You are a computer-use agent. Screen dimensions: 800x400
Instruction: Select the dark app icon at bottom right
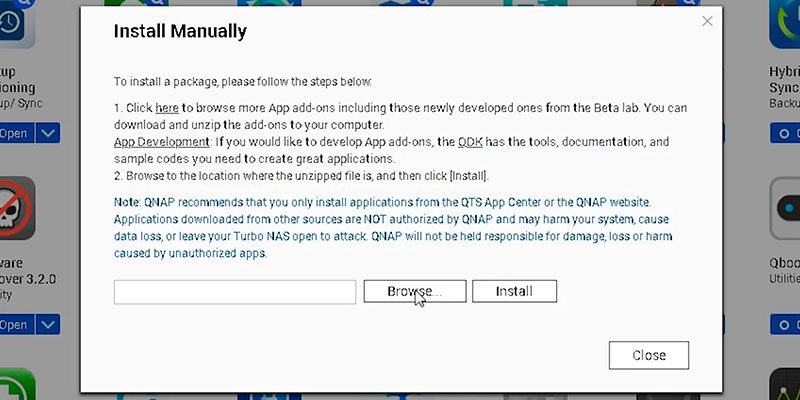[785, 384]
